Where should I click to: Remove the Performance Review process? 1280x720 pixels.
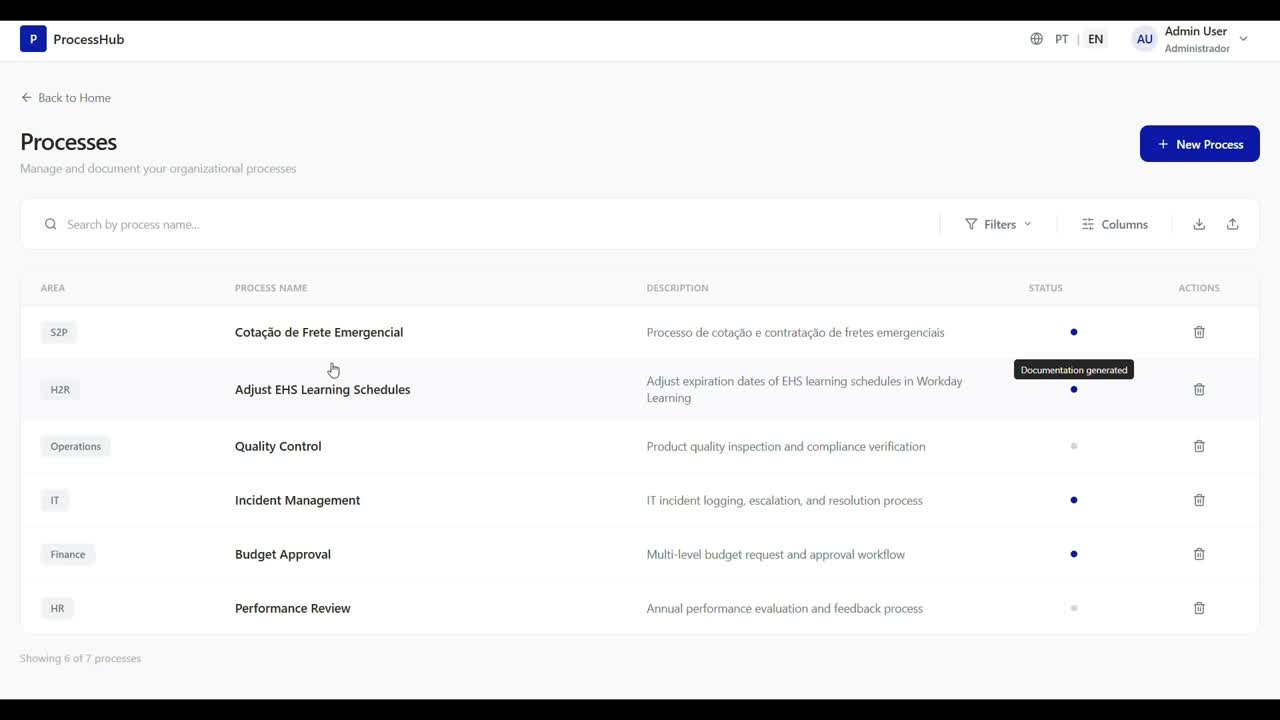[1199, 608]
